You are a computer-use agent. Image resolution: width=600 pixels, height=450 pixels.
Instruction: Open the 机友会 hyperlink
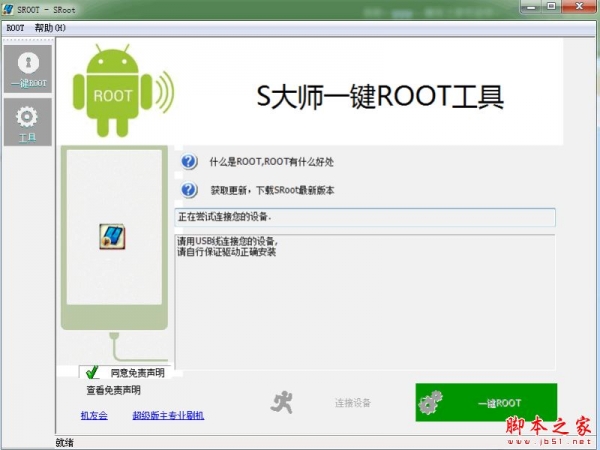click(x=94, y=415)
